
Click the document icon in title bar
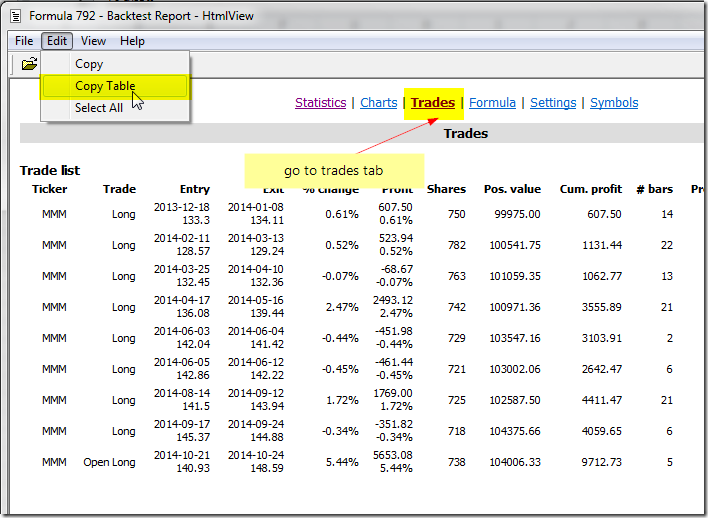[x=15, y=15]
